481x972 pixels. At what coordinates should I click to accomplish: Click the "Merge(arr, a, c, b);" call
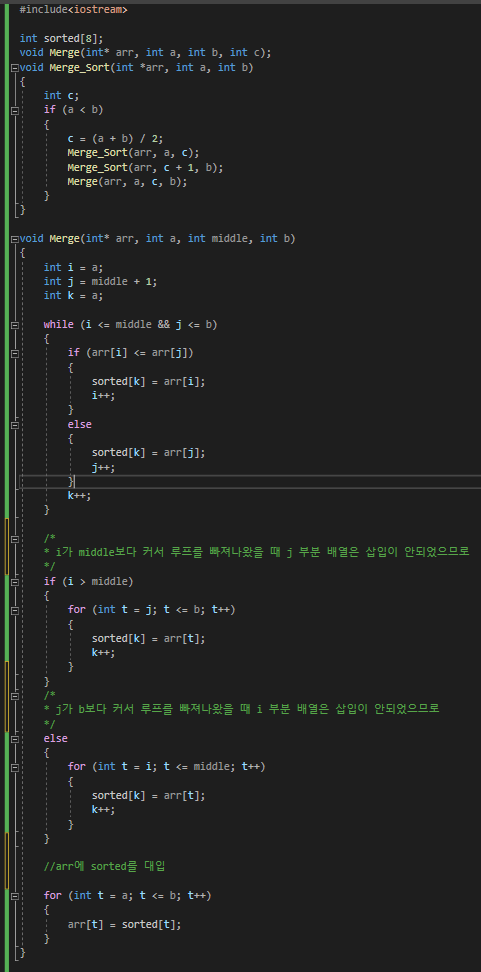pyautogui.click(x=127, y=182)
